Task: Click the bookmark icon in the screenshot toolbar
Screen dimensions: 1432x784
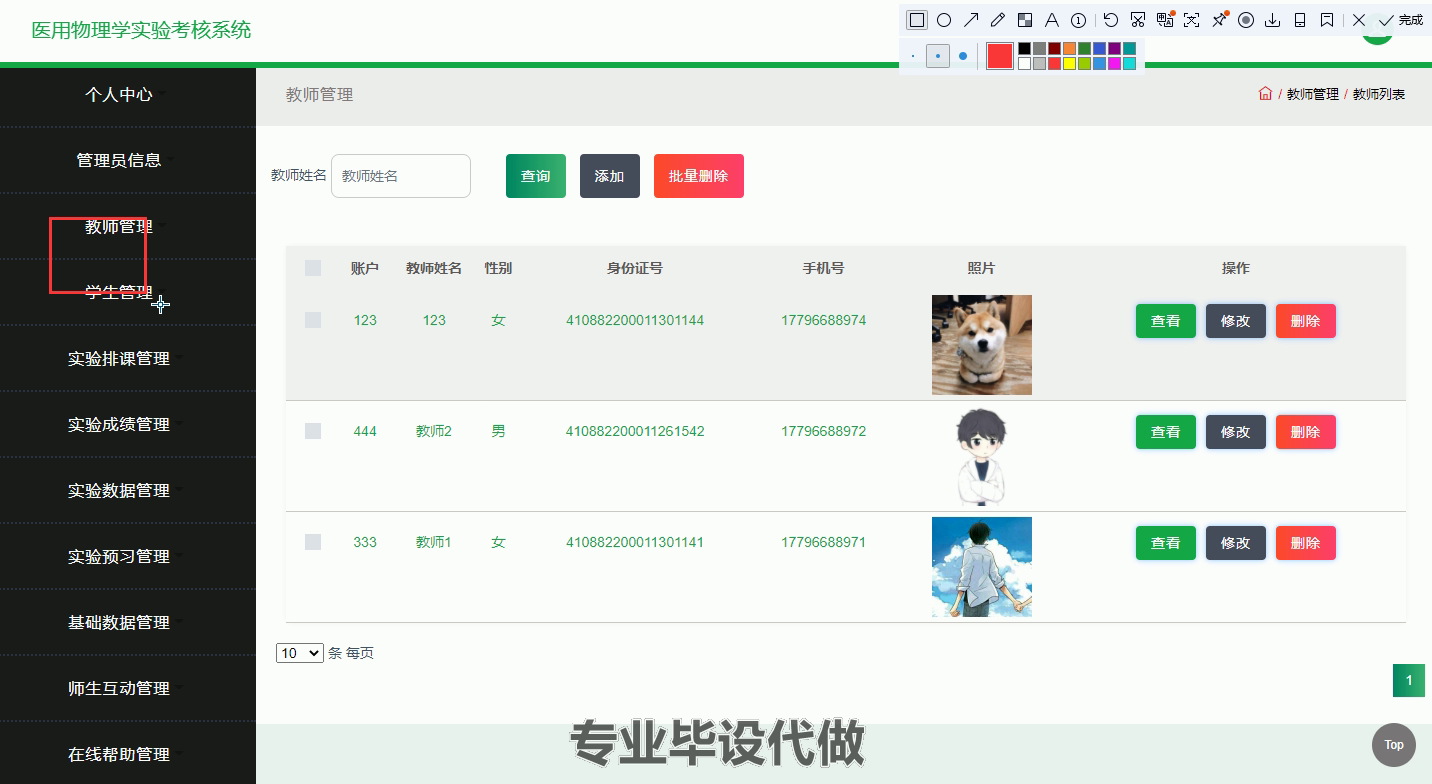Action: click(1327, 20)
